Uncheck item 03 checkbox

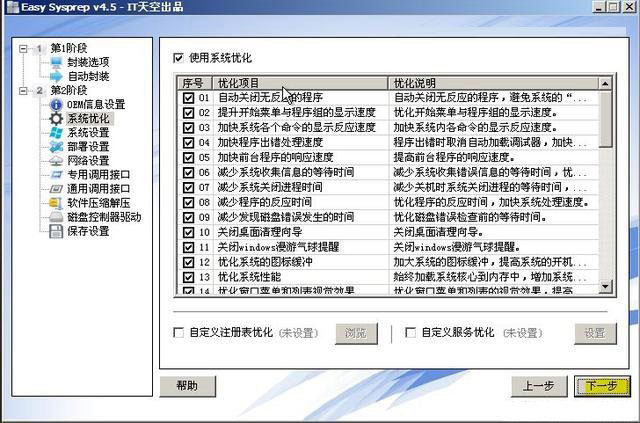coord(188,128)
